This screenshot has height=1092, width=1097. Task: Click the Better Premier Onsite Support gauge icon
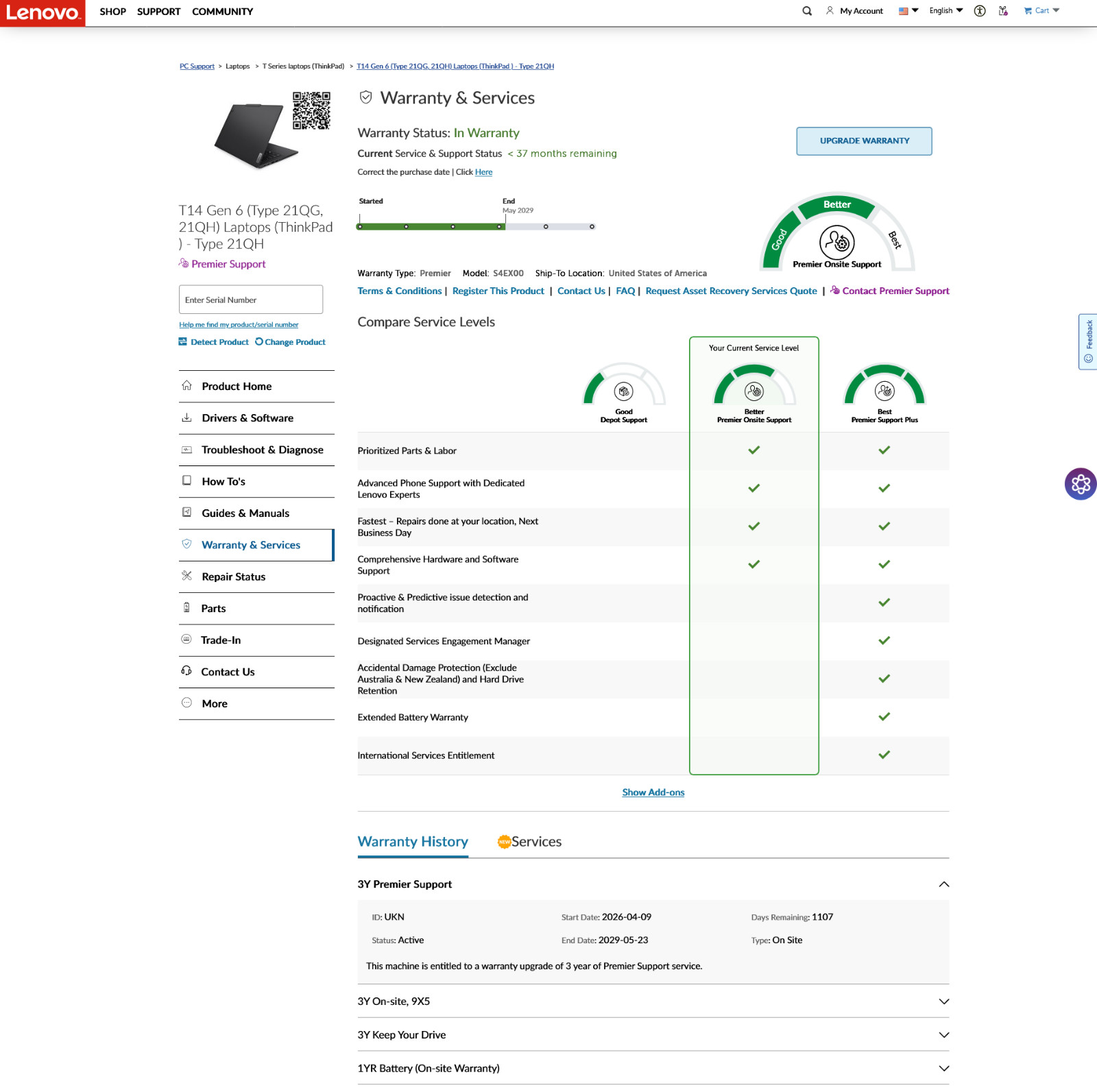click(754, 385)
